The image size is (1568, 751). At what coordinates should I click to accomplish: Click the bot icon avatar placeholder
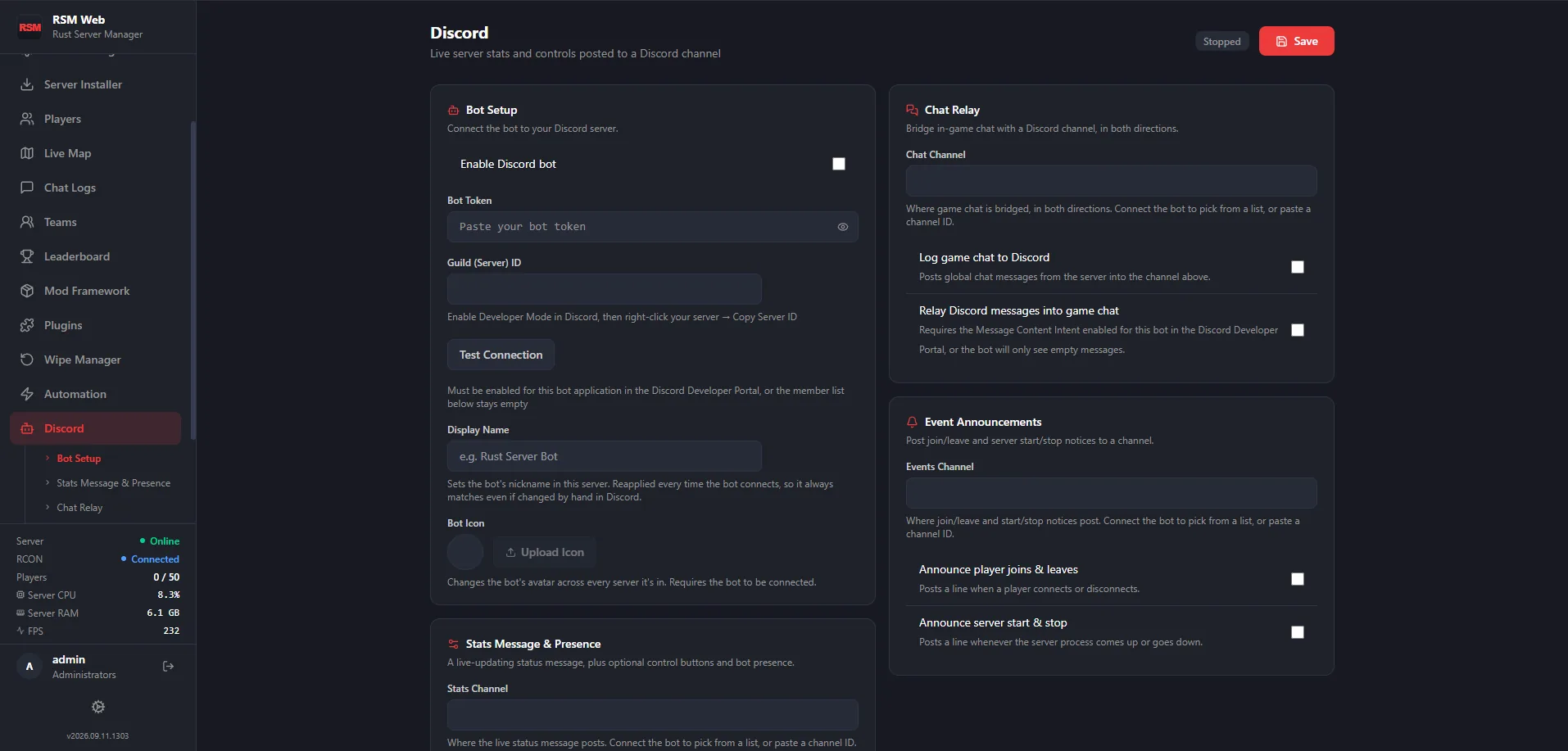coord(465,552)
